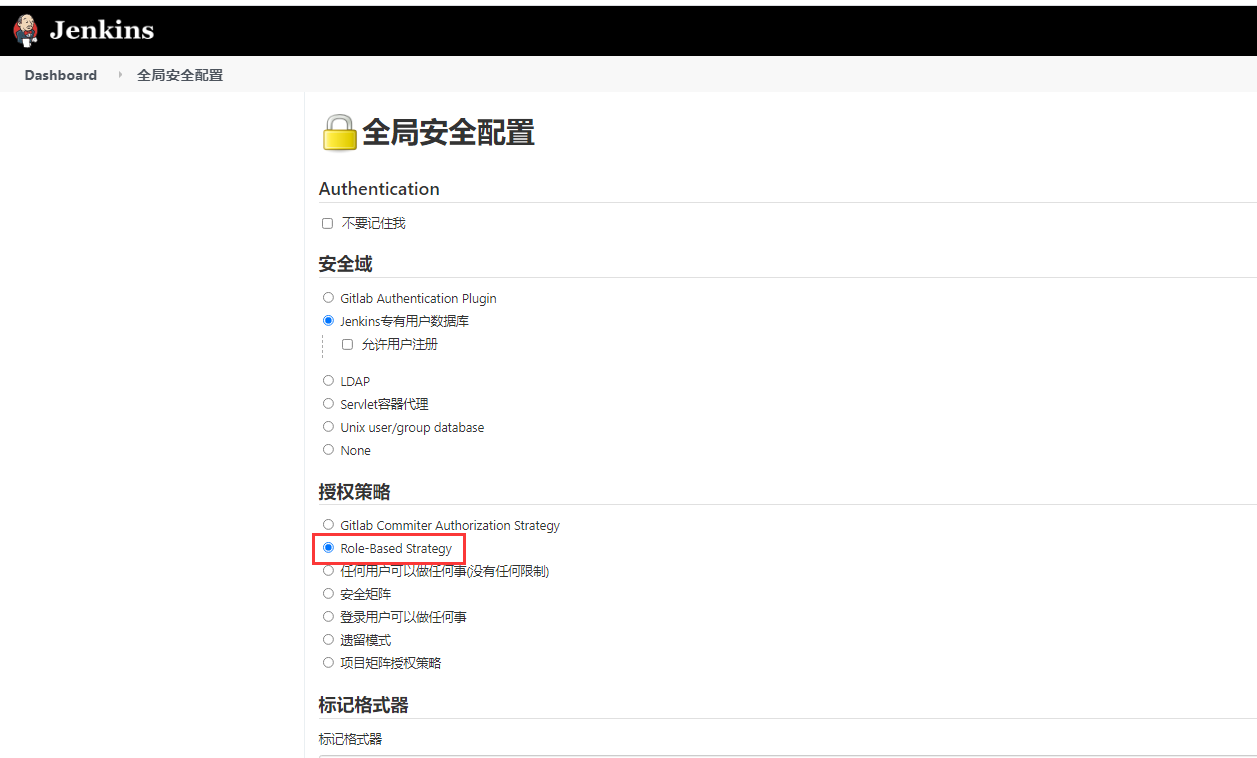Select the Role-Based Strategy radio button
The width and height of the screenshot is (1257, 758).
pyautogui.click(x=328, y=548)
